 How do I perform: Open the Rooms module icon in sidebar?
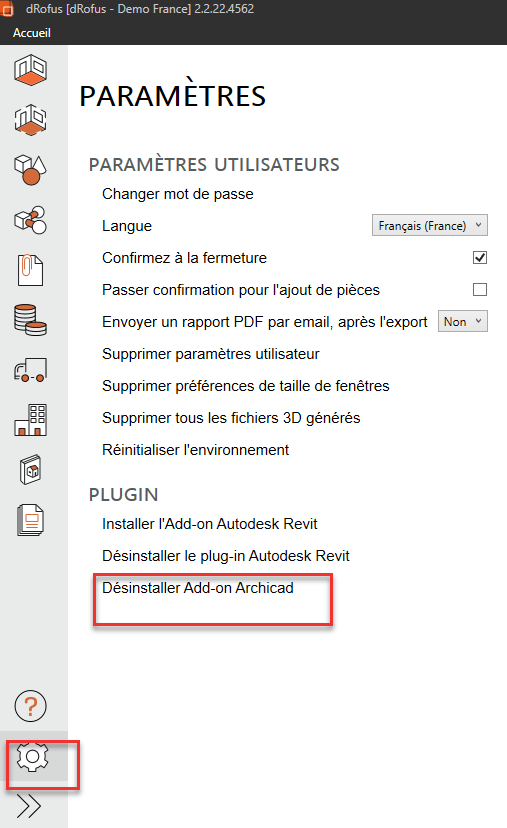[31, 69]
